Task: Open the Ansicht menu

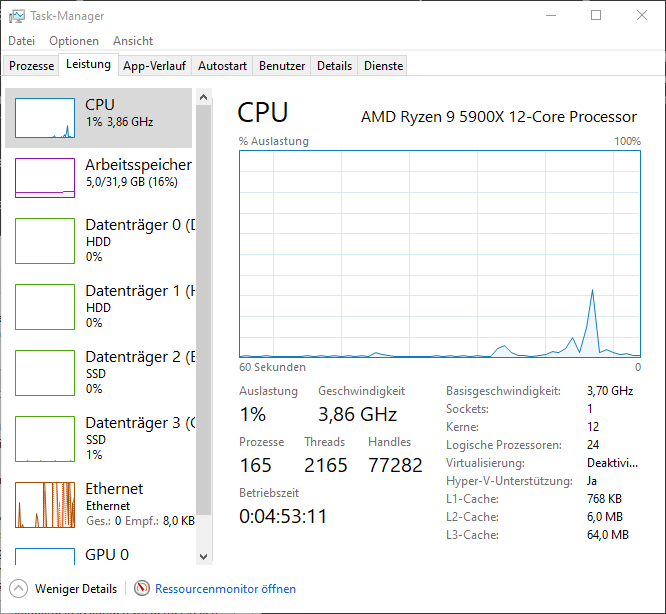Action: (133, 41)
